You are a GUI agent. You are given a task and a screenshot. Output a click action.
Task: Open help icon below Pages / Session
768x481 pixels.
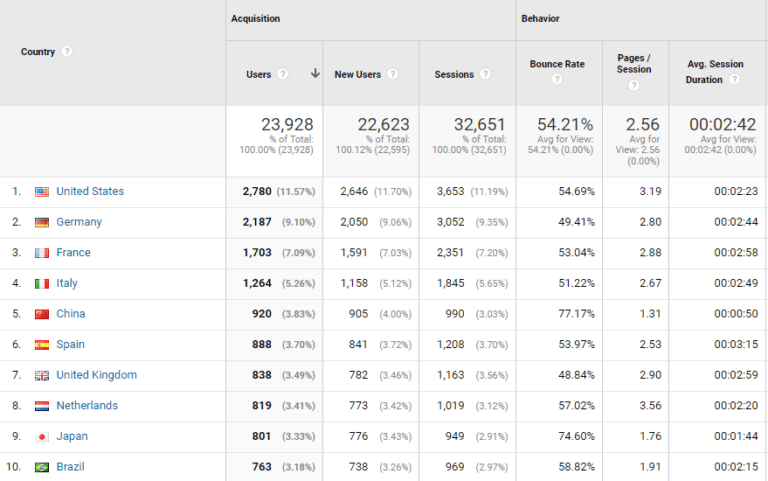point(634,85)
